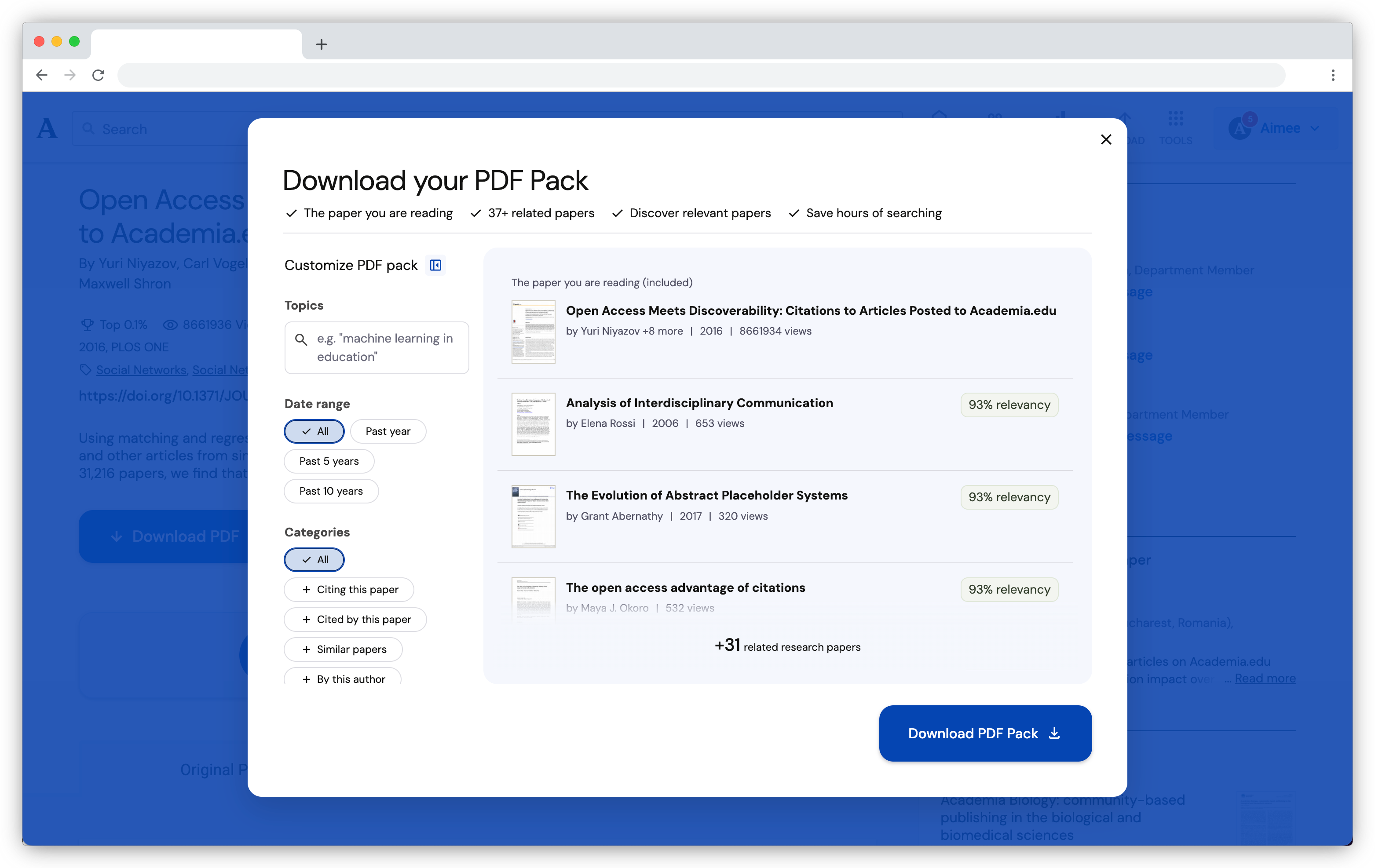1375x868 pixels.
Task: Click the Academia Biology related paper title
Action: tap(1062, 817)
